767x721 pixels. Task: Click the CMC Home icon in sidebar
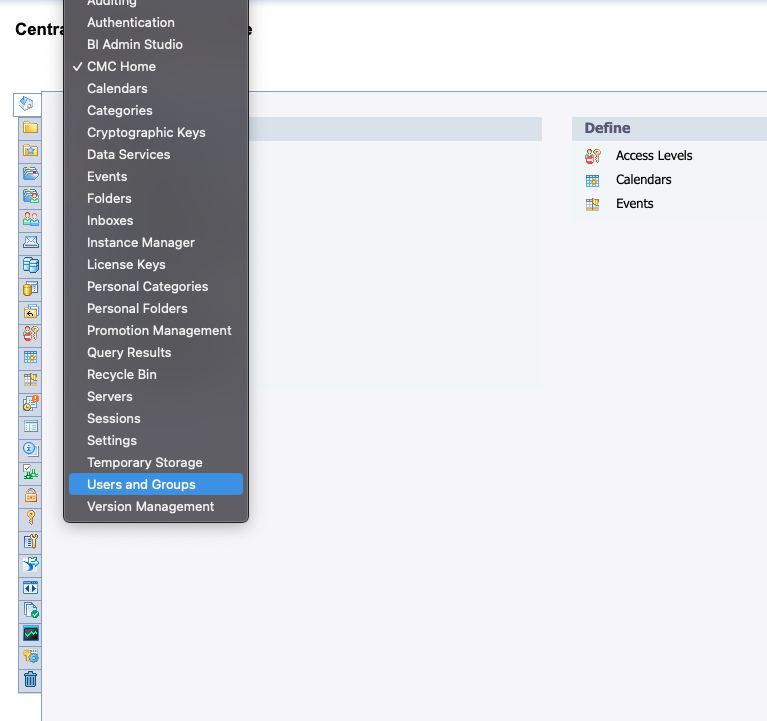[27, 104]
